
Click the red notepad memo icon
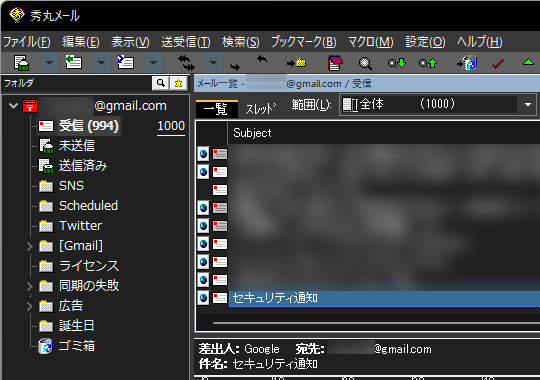pos(335,63)
